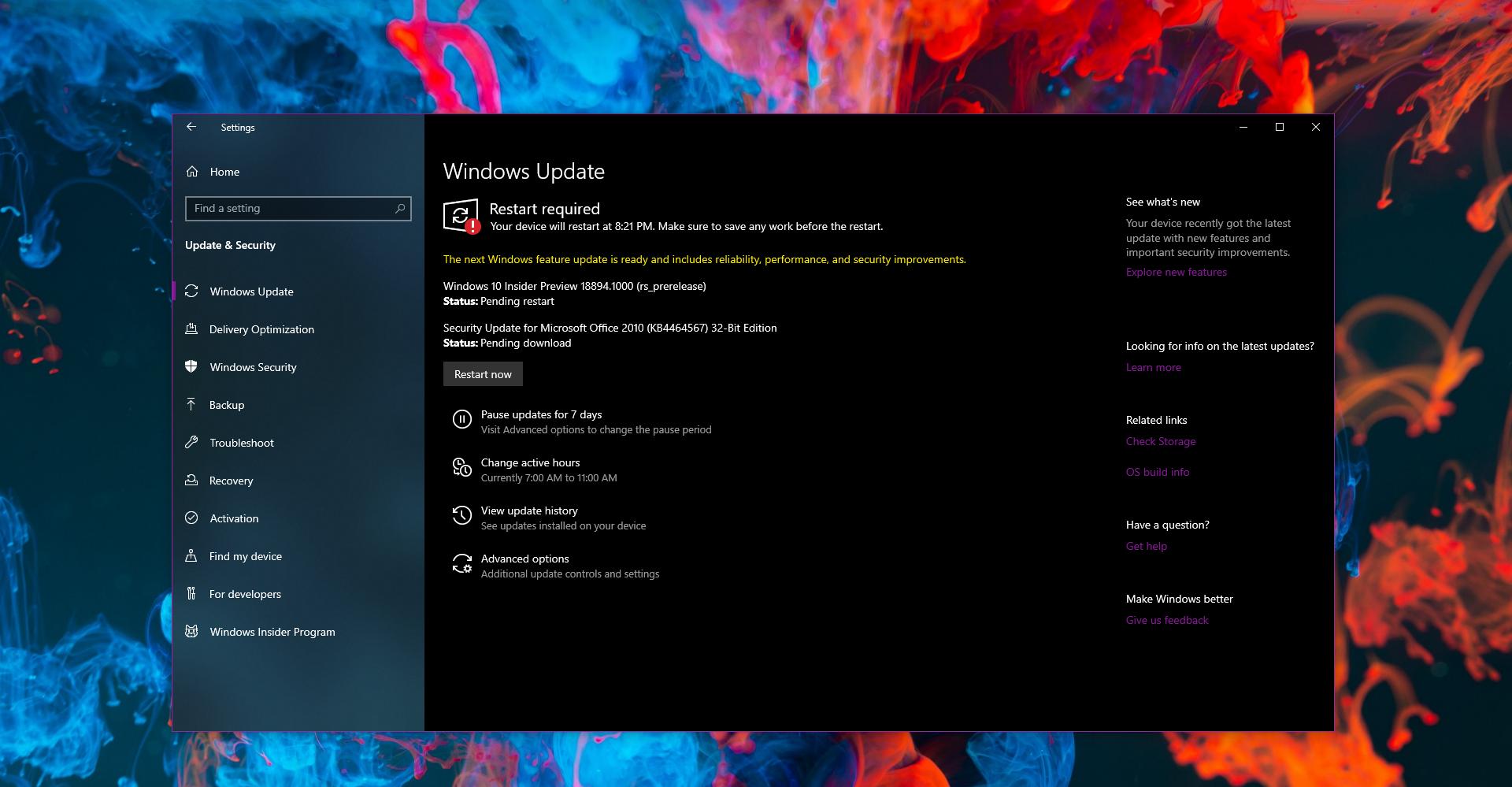Viewport: 1512px width, 787px height.
Task: Click the Have a question? heading
Action: pyautogui.click(x=1167, y=525)
